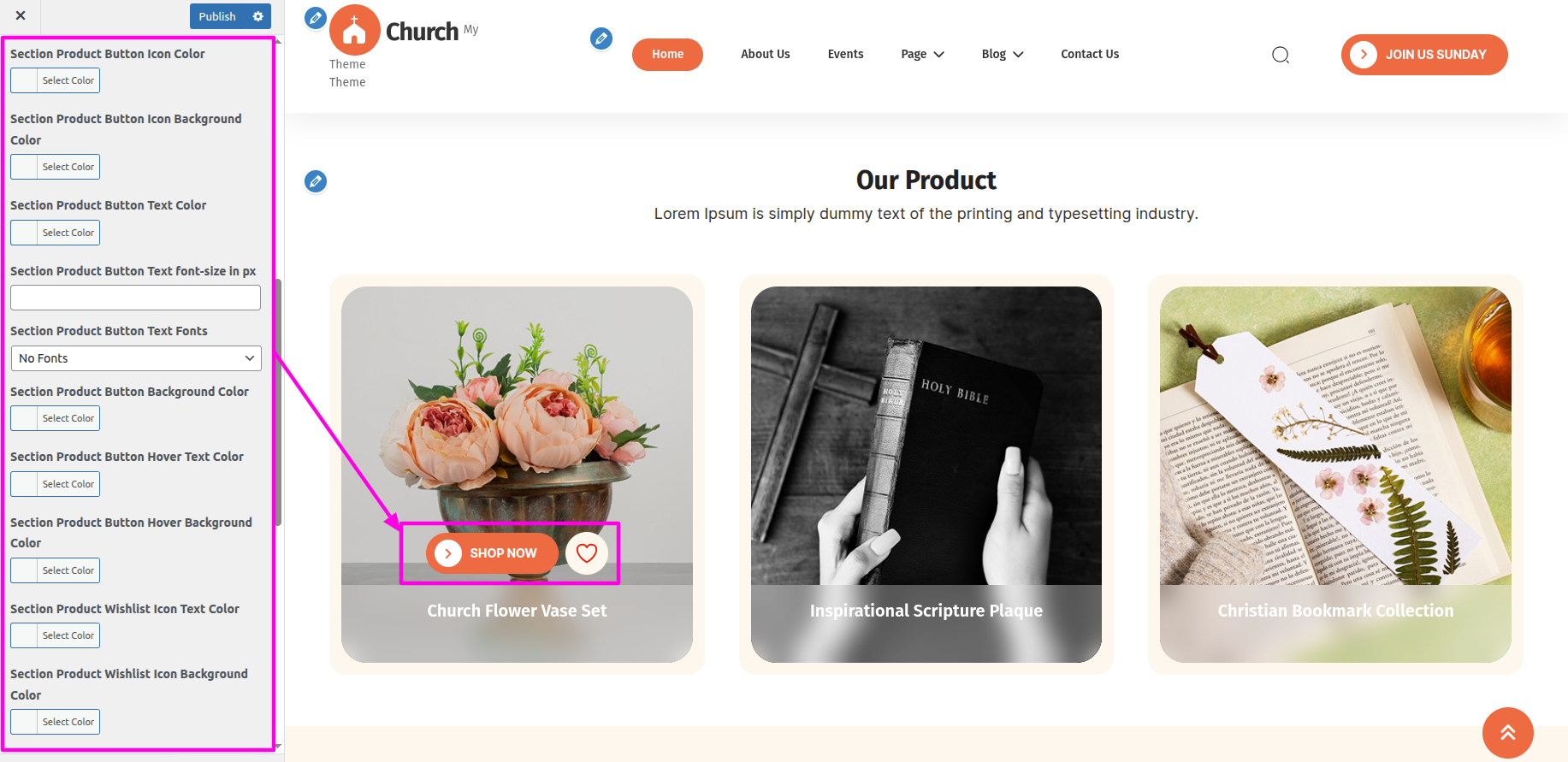Click the edit pencil icon for Our Product section
This screenshot has width=1568, height=762.
tap(316, 181)
